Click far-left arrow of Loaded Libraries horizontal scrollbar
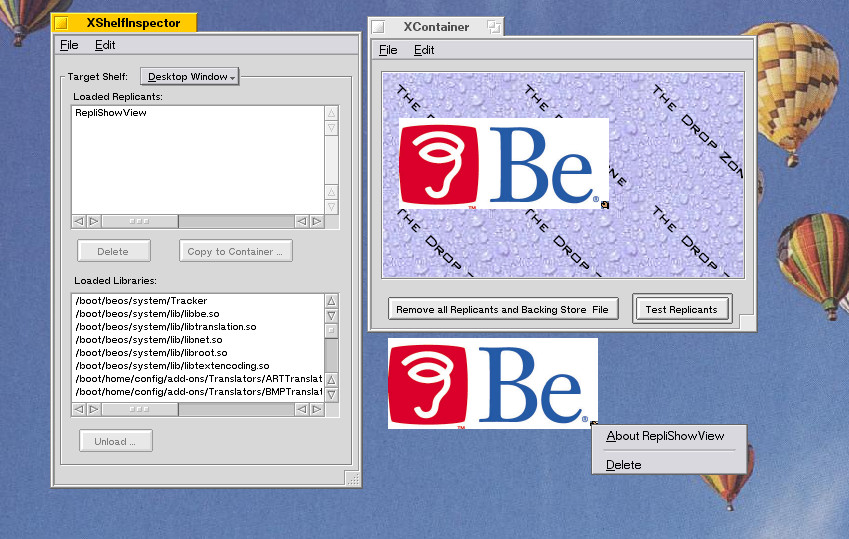 (79, 410)
